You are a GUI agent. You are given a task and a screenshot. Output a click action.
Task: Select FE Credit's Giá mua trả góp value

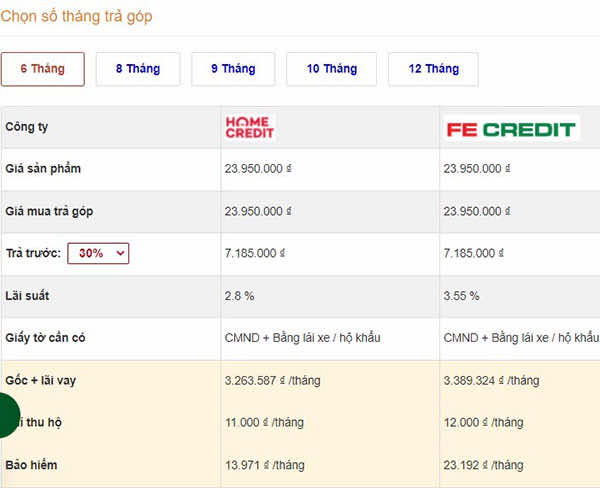click(x=477, y=211)
